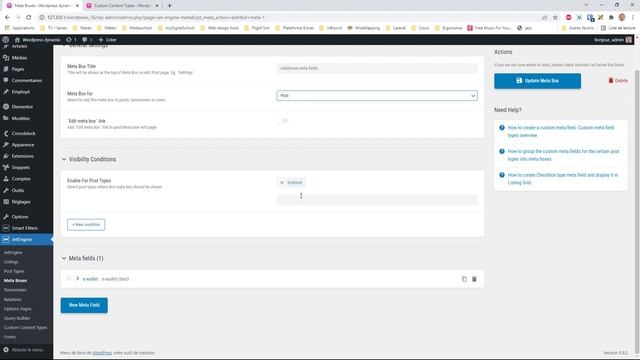Image resolution: width=640 pixels, height=360 pixels.
Task: Open Taxonomies submenu under JetEngine
Action: (x=15, y=290)
